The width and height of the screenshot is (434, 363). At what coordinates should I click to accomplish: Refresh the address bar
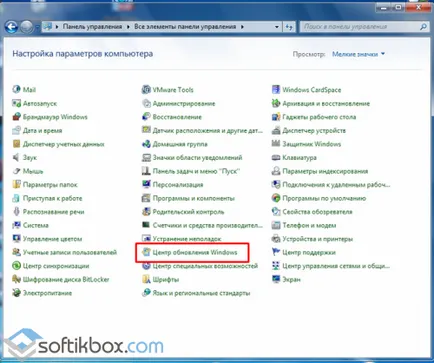(289, 27)
